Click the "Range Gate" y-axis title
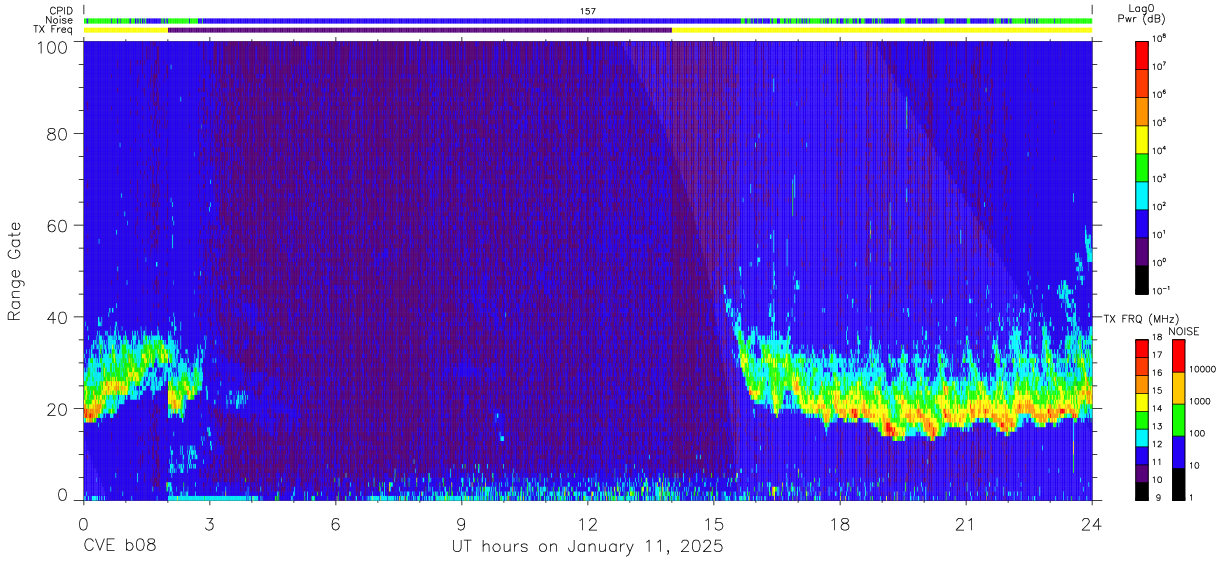This screenshot has width=1228, height=567. [15, 270]
